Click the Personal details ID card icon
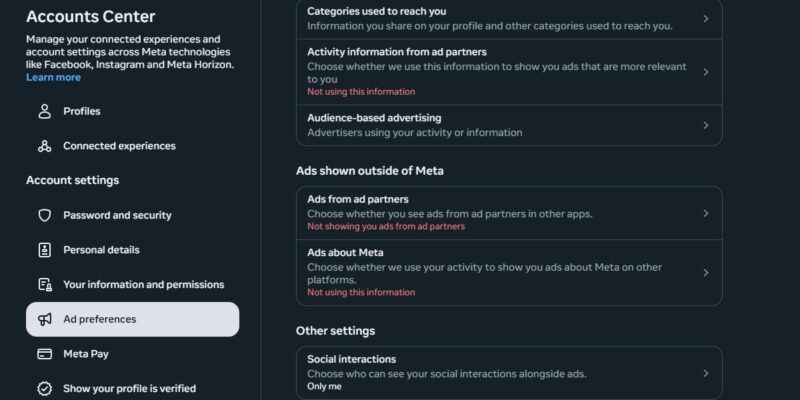800x400 pixels. (x=44, y=250)
